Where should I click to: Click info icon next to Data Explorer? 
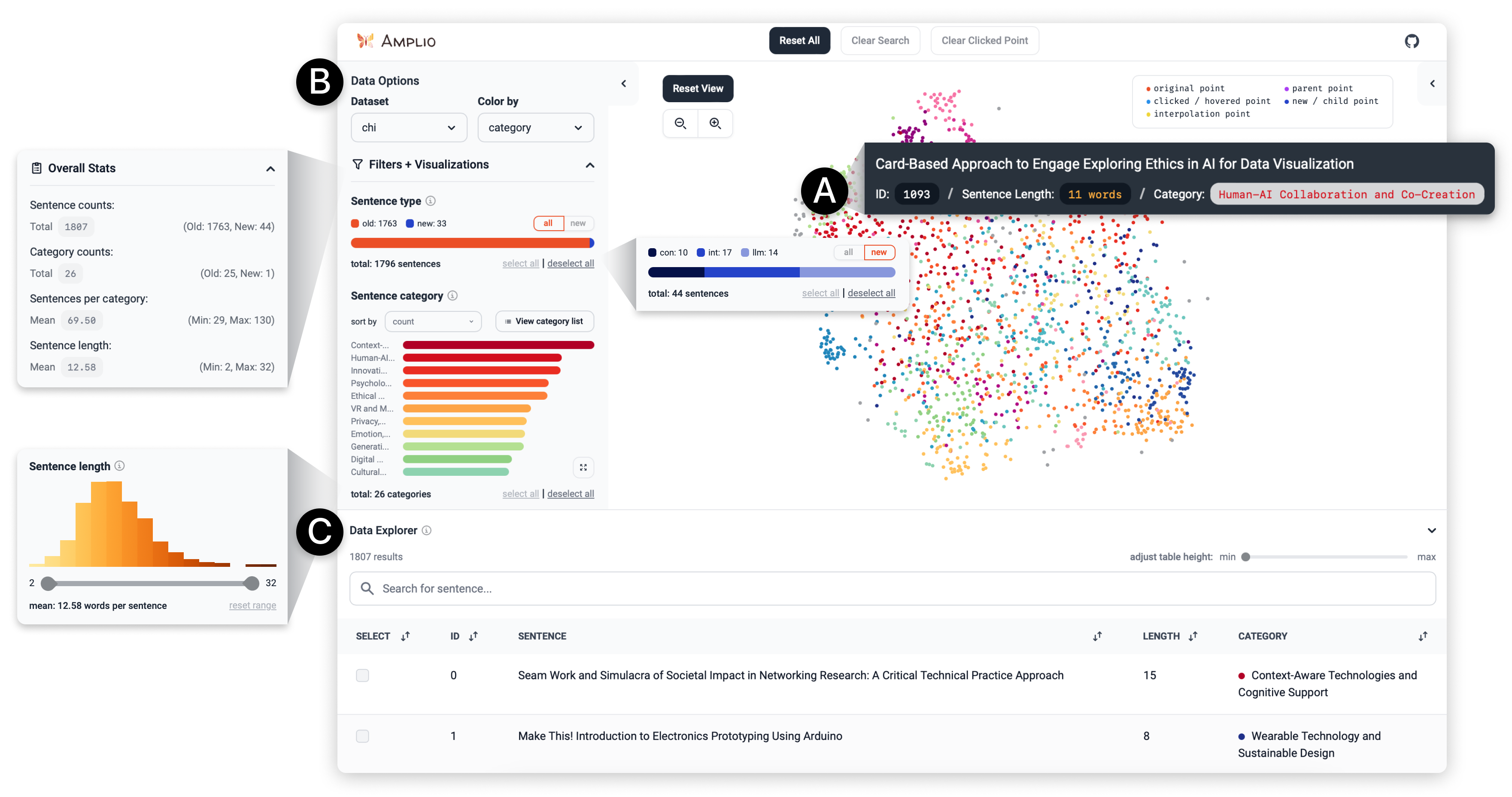[x=427, y=530]
